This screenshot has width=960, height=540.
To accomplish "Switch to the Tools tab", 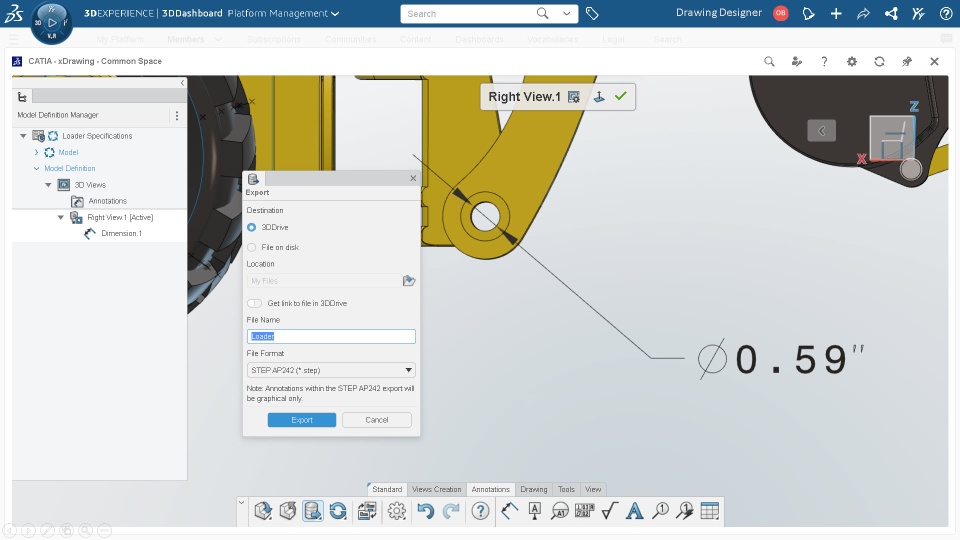I will [566, 489].
